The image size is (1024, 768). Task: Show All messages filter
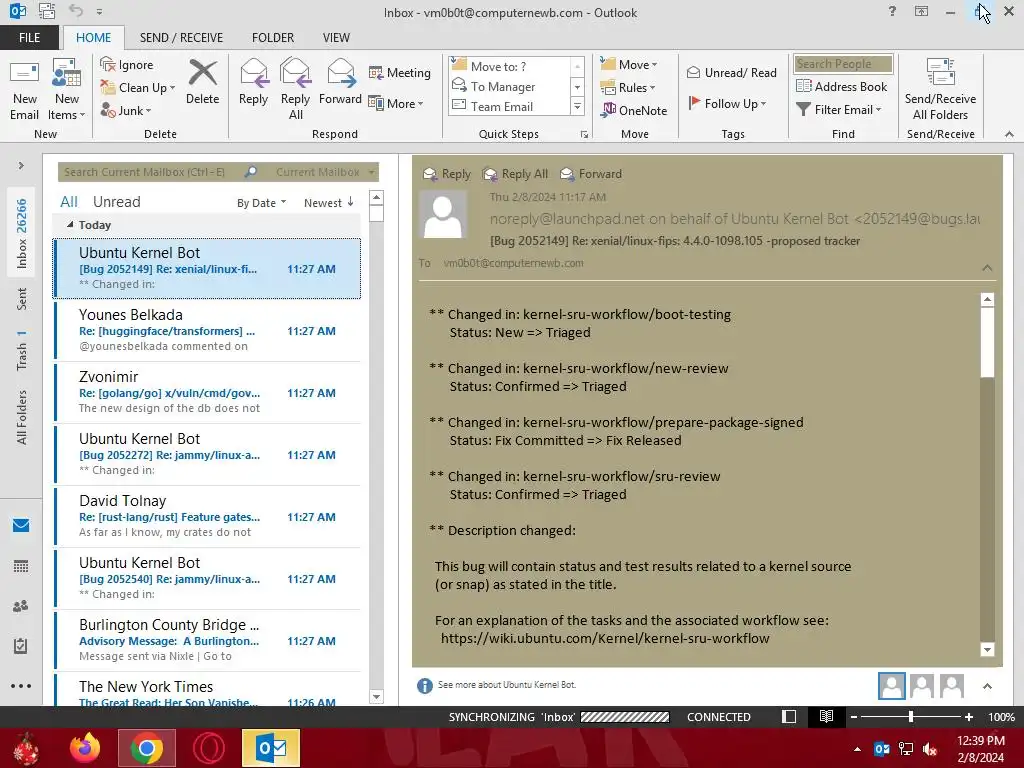click(69, 202)
